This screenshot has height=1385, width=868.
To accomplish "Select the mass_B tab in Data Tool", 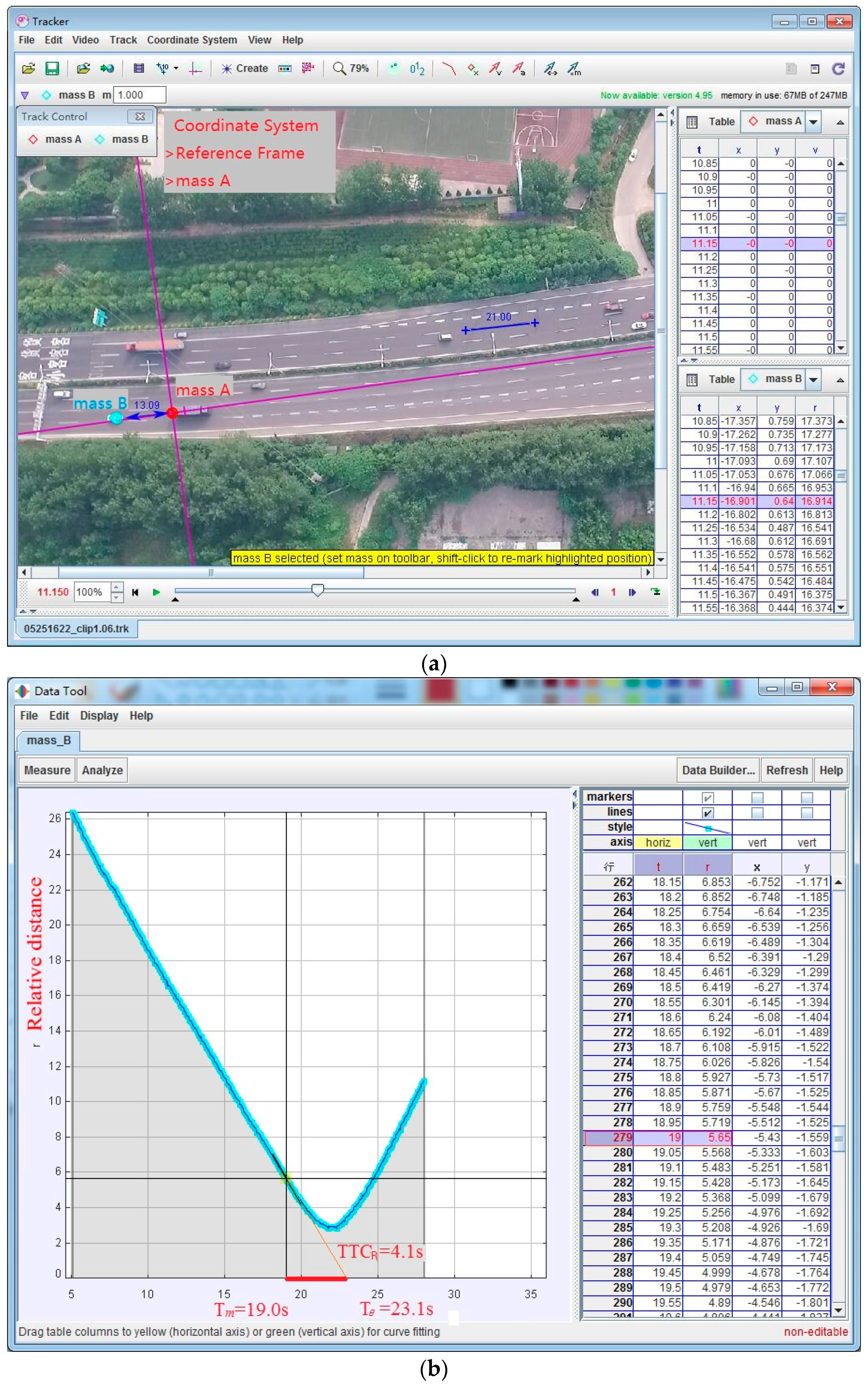I will click(49, 741).
